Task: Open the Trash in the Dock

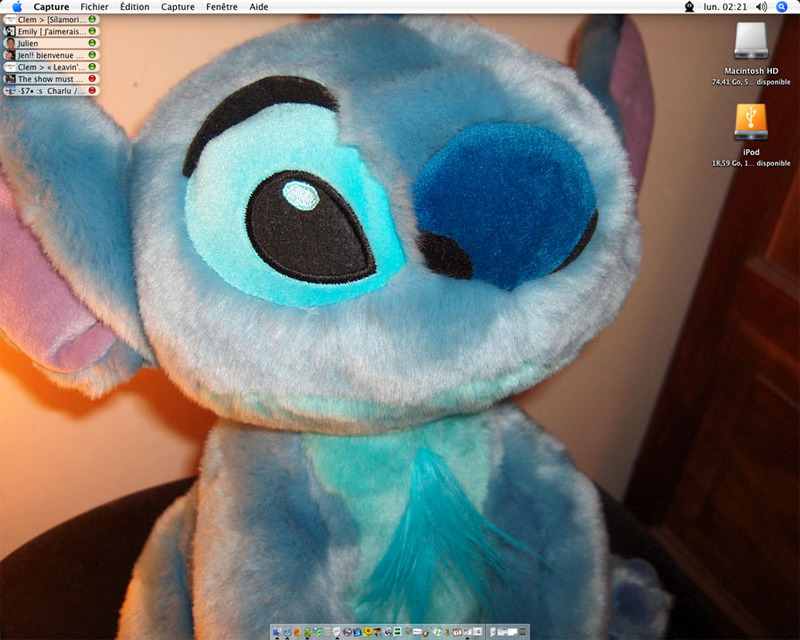Action: click(522, 631)
